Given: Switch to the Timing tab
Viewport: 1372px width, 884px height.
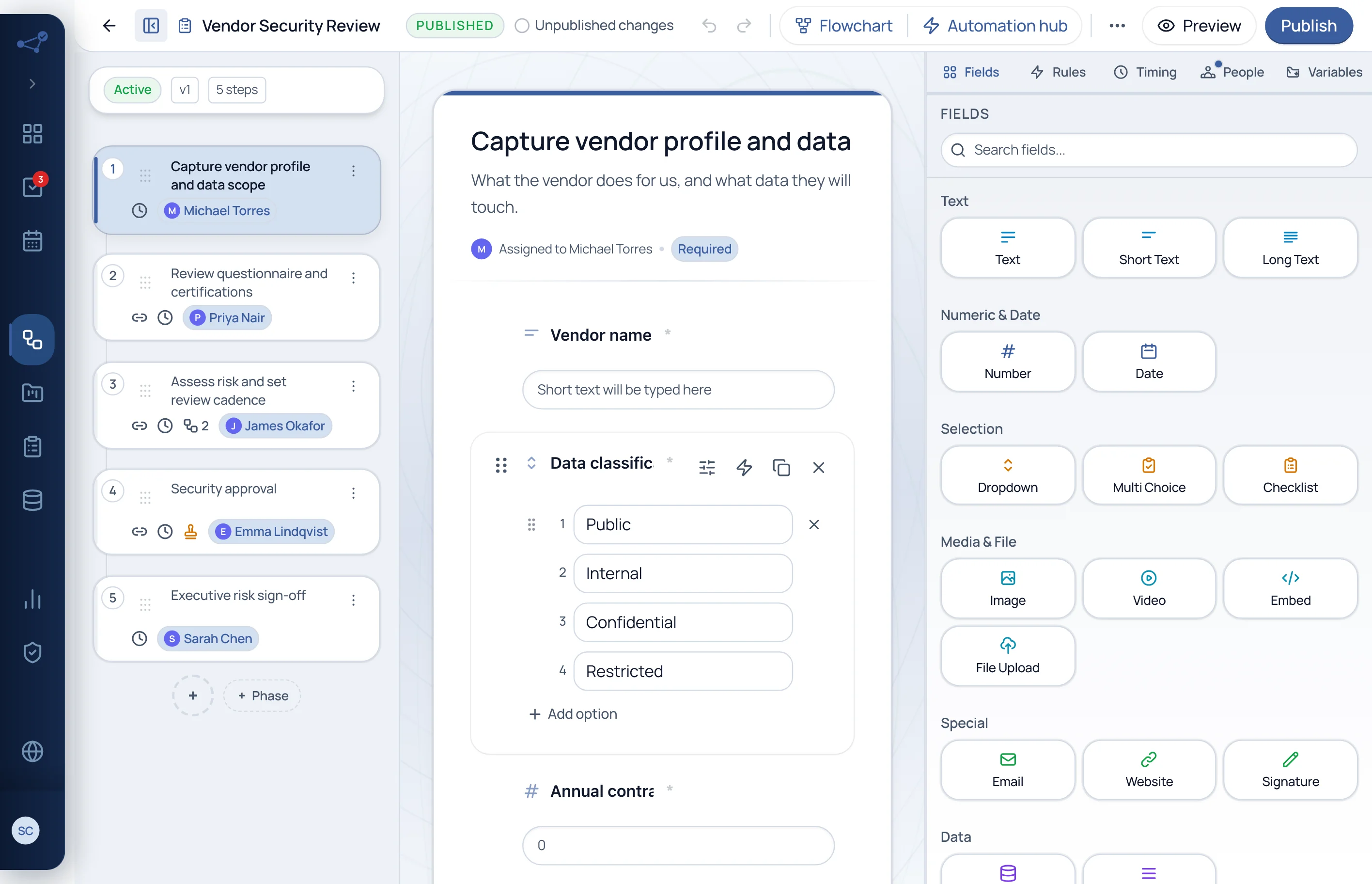Looking at the screenshot, I should (1145, 72).
